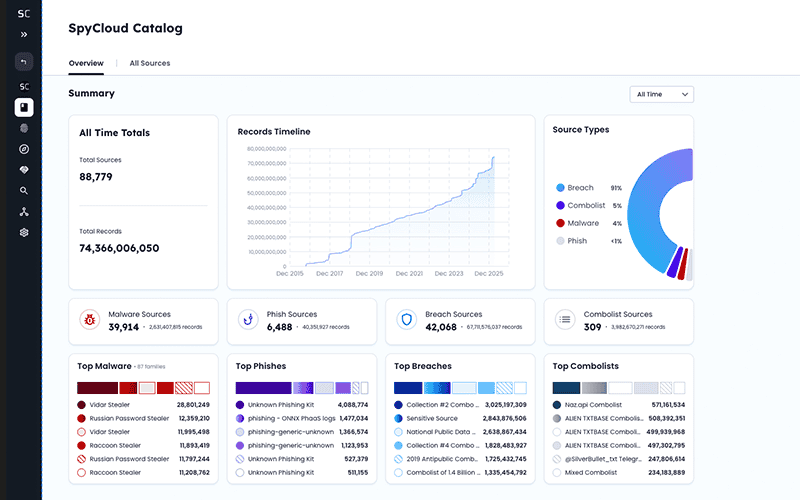This screenshot has height=500, width=800.
Task: Select ALIEN TXTBASE row with 508,392,351
Action: point(619,418)
